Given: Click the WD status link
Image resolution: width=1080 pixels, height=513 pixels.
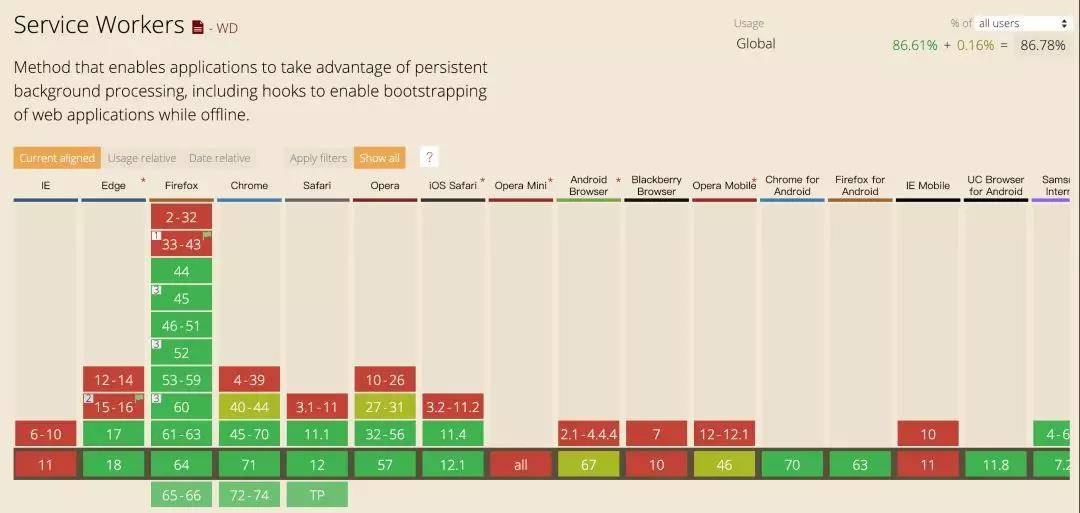Looking at the screenshot, I should pos(227,28).
